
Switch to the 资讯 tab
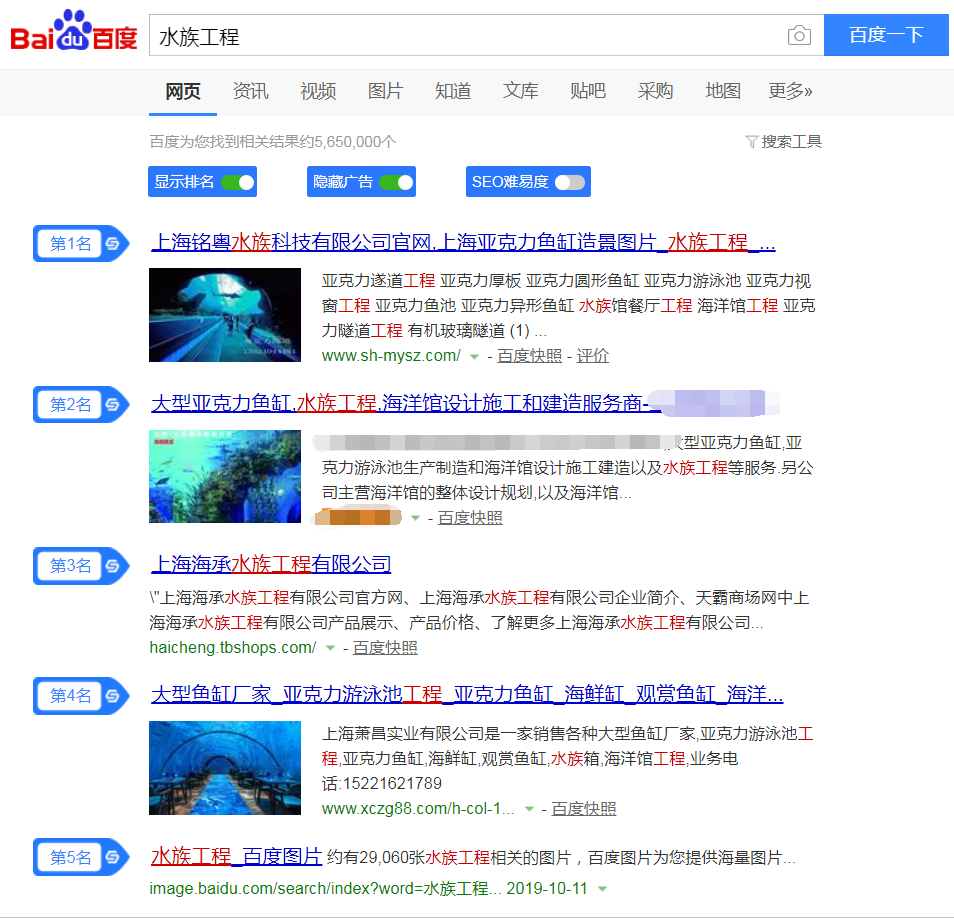click(x=250, y=91)
